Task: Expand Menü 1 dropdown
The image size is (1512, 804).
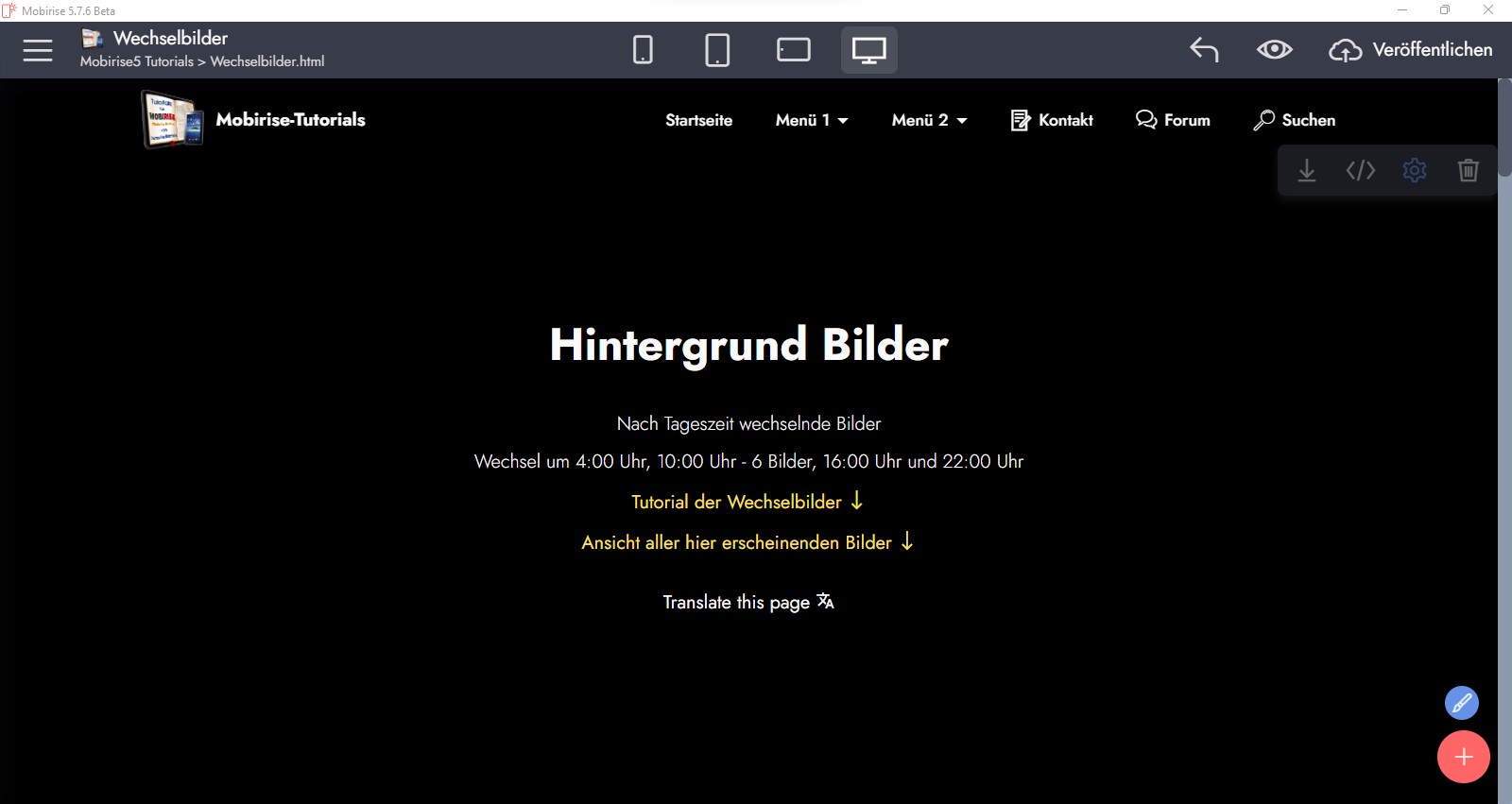Action: click(x=811, y=120)
